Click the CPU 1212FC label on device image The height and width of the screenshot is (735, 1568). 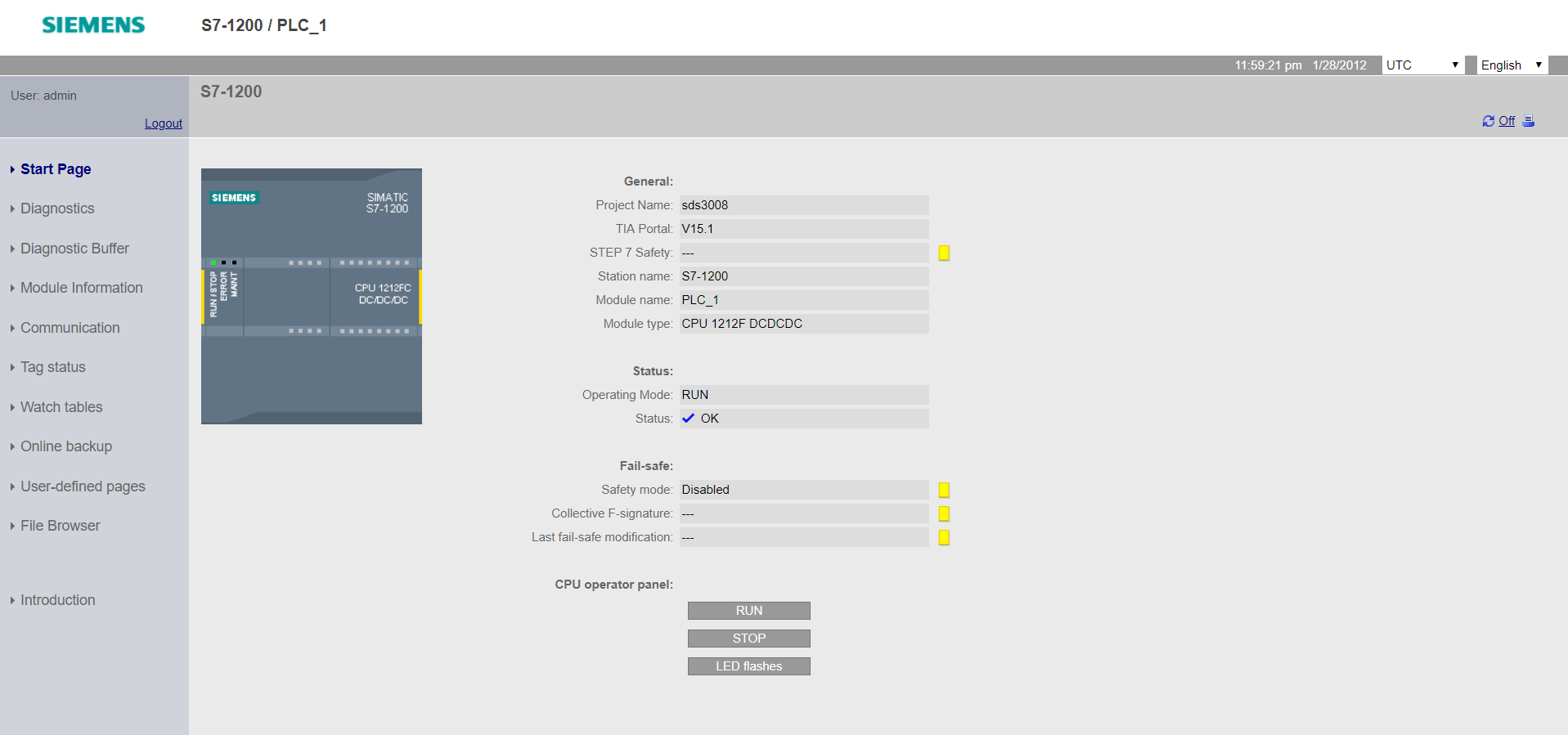click(383, 288)
